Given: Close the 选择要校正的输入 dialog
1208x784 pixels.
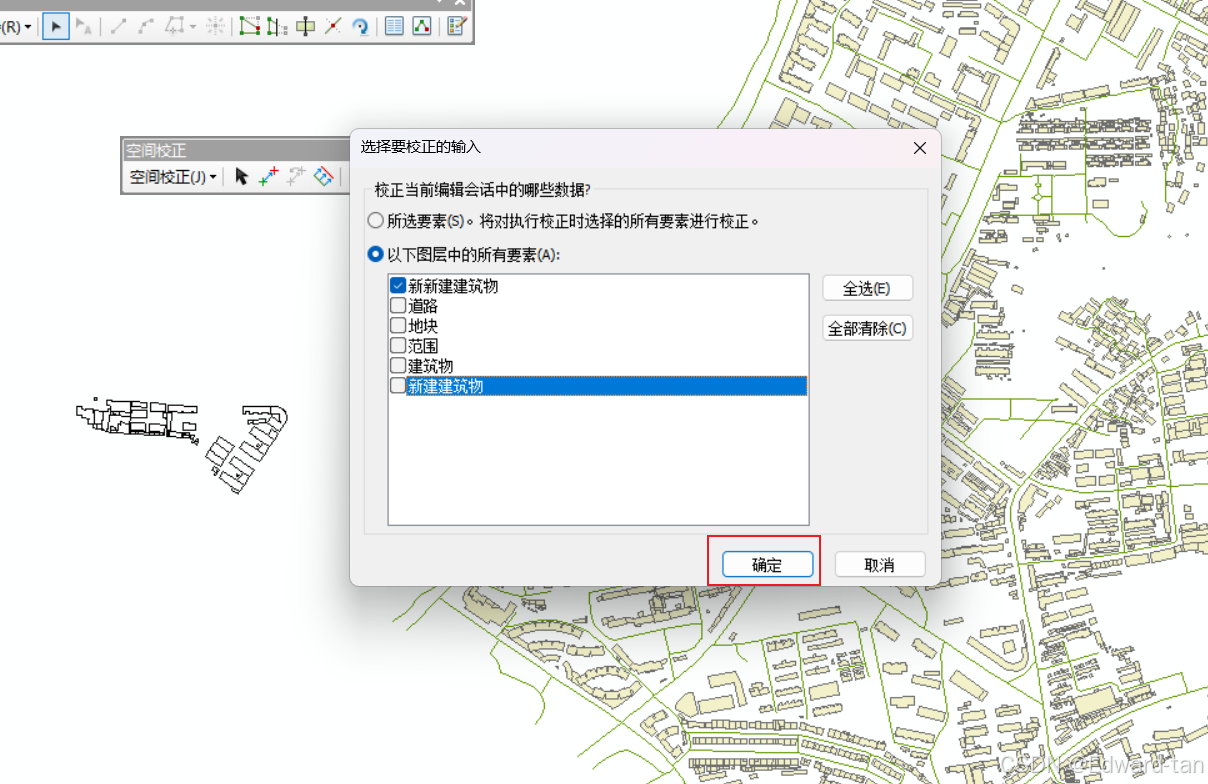Looking at the screenshot, I should 920,148.
